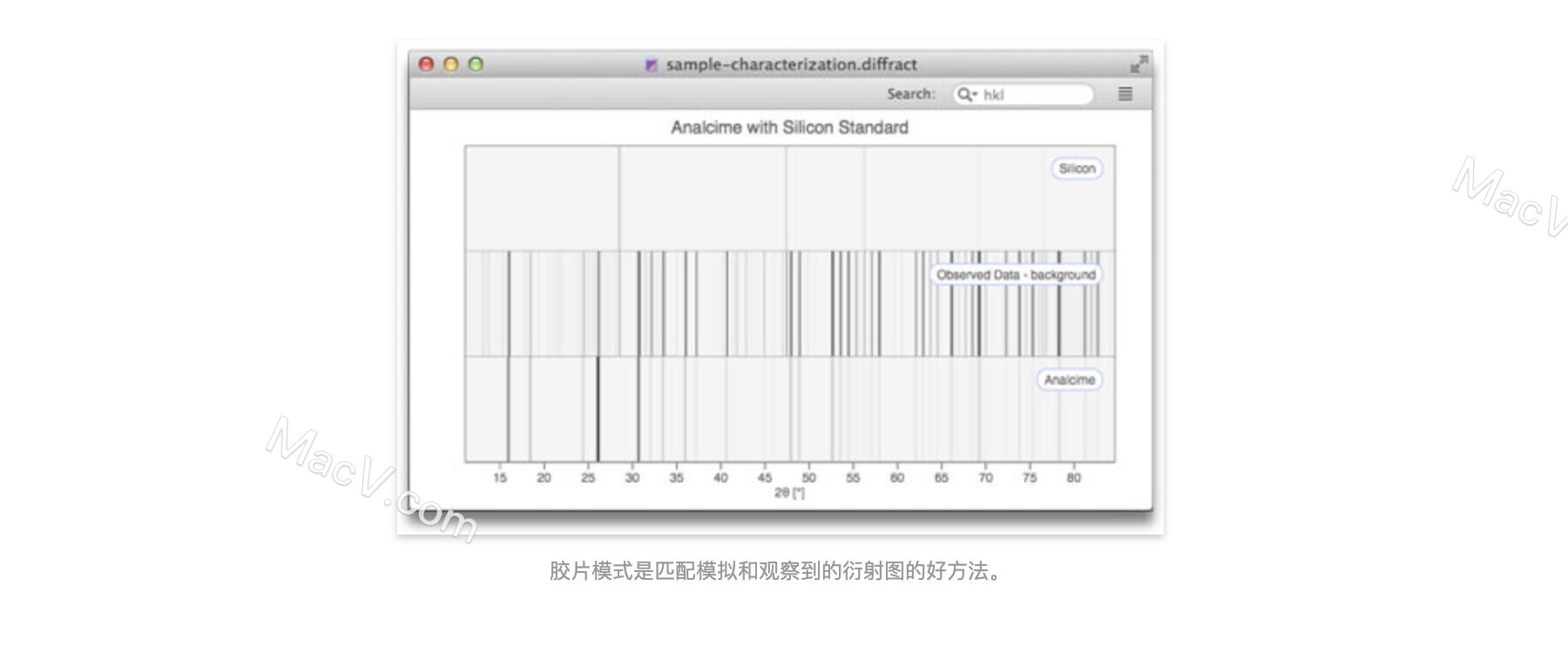Click the fullscreen arrows icon
This screenshot has width=1568, height=646.
1139,64
